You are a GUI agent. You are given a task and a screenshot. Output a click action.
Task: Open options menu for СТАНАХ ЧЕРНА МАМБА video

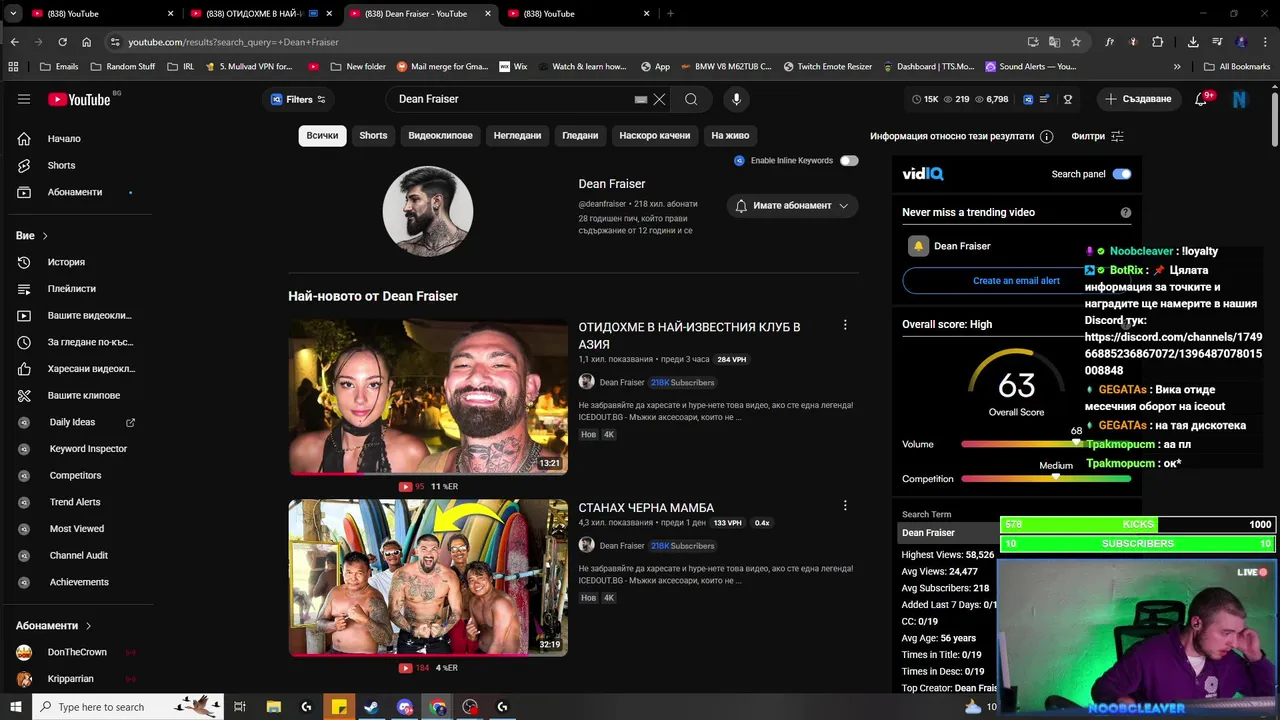tap(845, 506)
